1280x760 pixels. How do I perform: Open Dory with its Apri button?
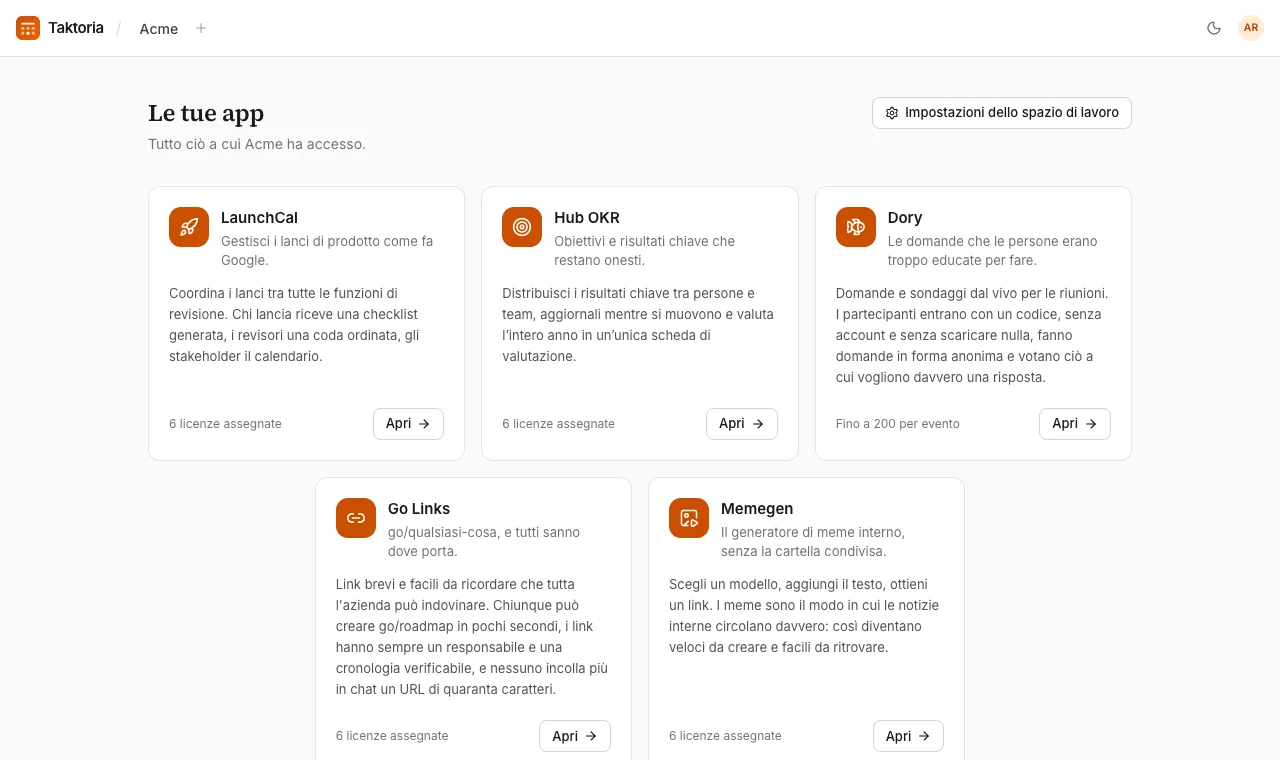pos(1075,424)
